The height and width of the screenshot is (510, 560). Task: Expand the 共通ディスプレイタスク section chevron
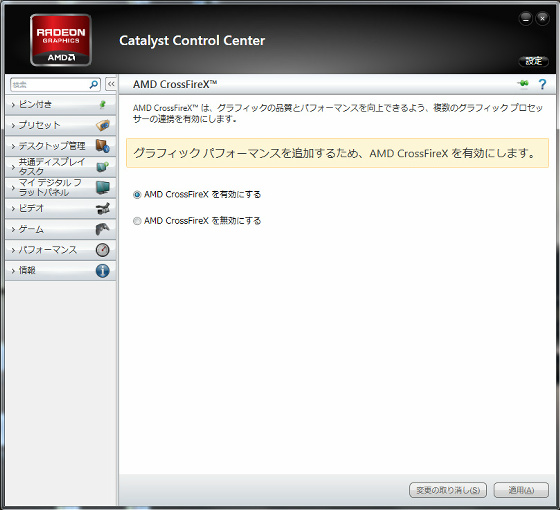pyautogui.click(x=13, y=167)
